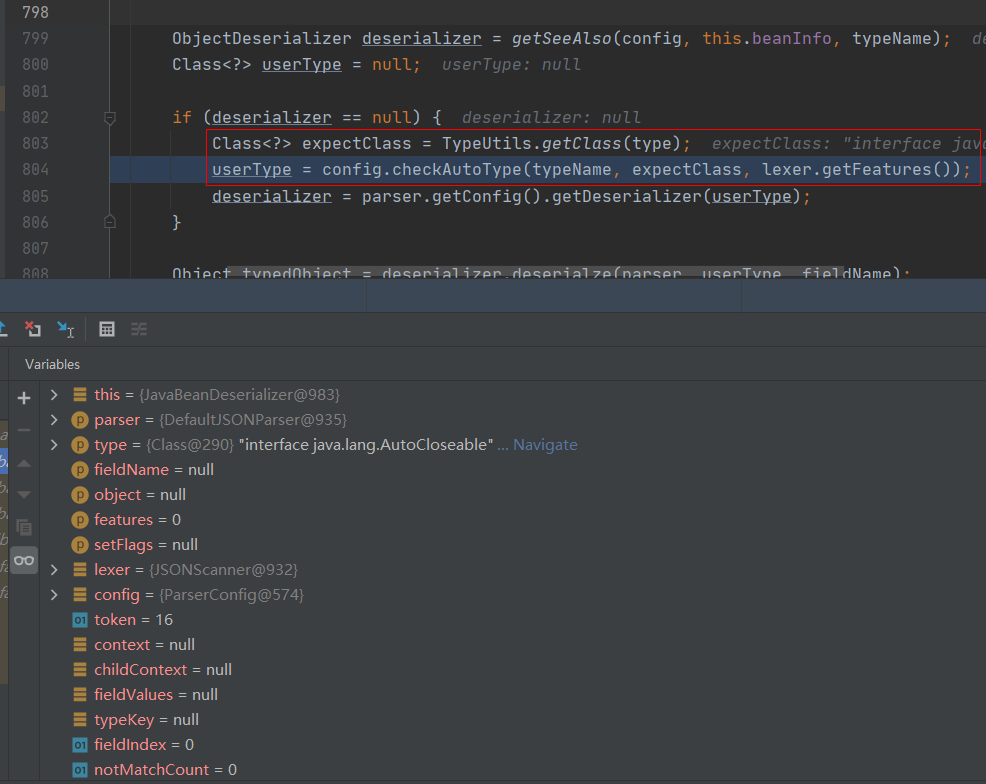Toggle Show Watches glasses button
Screen dimensions: 986x784
coord(24,560)
